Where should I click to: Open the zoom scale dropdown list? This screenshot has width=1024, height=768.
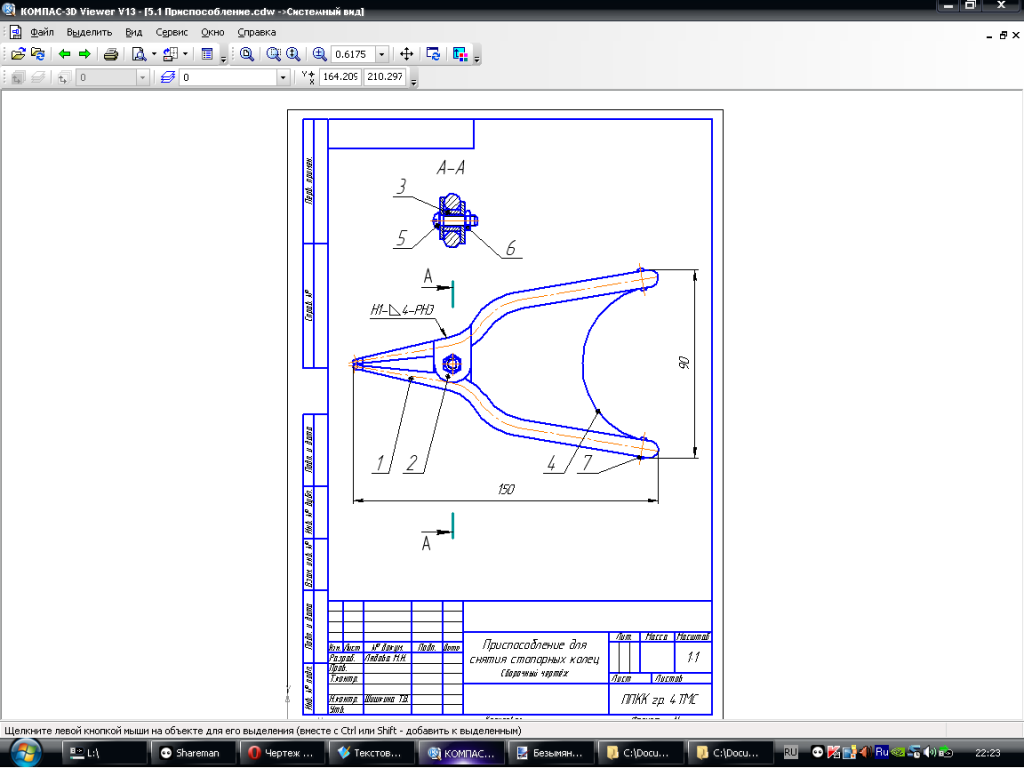pos(382,54)
